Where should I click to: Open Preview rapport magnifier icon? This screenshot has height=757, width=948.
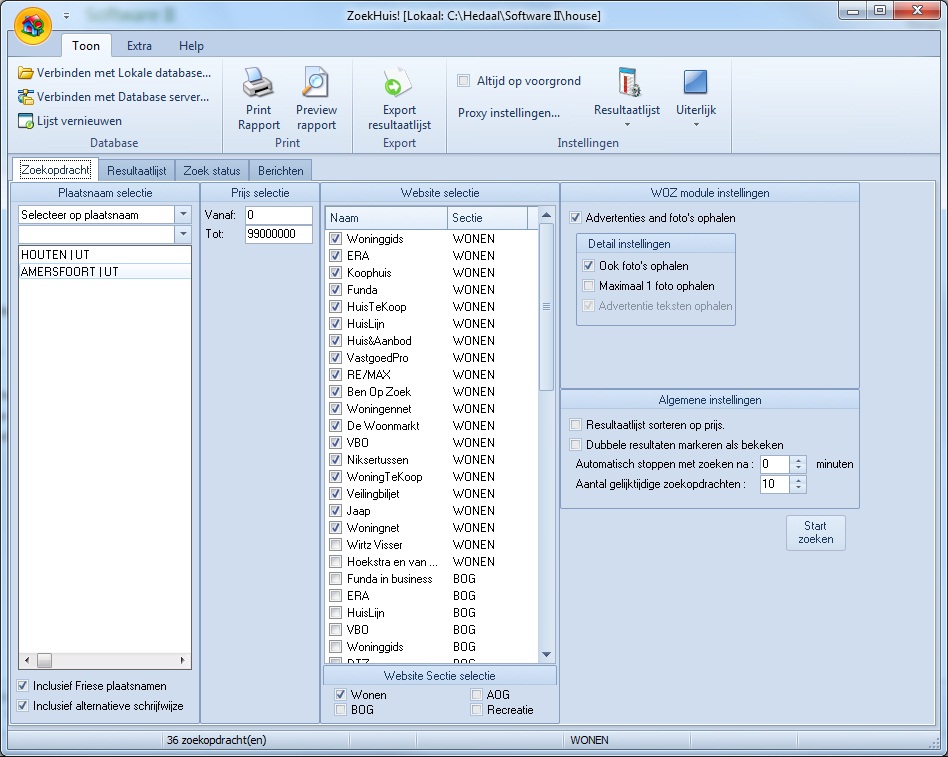316,83
